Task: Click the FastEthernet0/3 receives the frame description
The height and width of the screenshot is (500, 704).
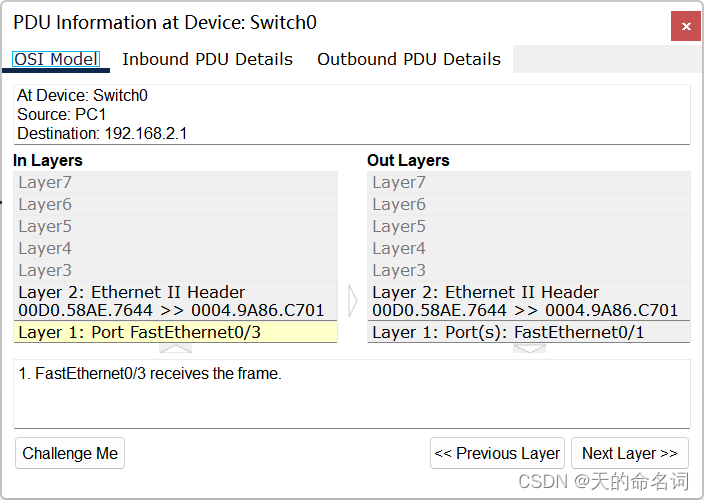Action: [x=150, y=373]
